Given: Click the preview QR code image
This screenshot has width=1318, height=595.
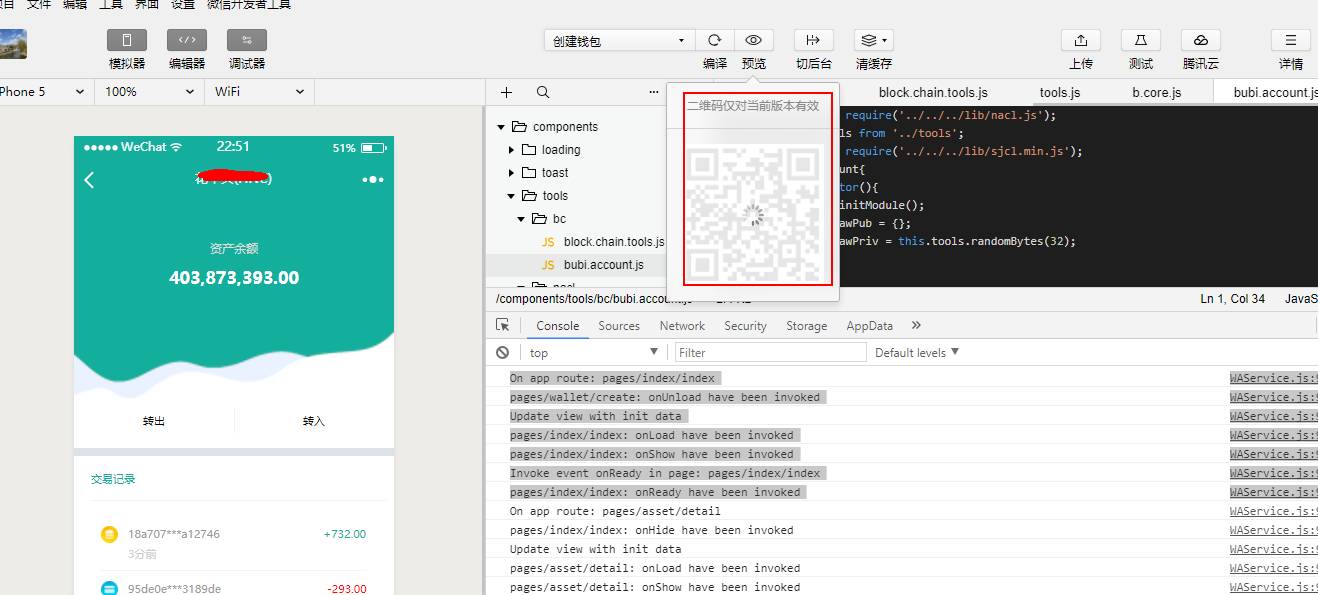Looking at the screenshot, I should (x=757, y=212).
